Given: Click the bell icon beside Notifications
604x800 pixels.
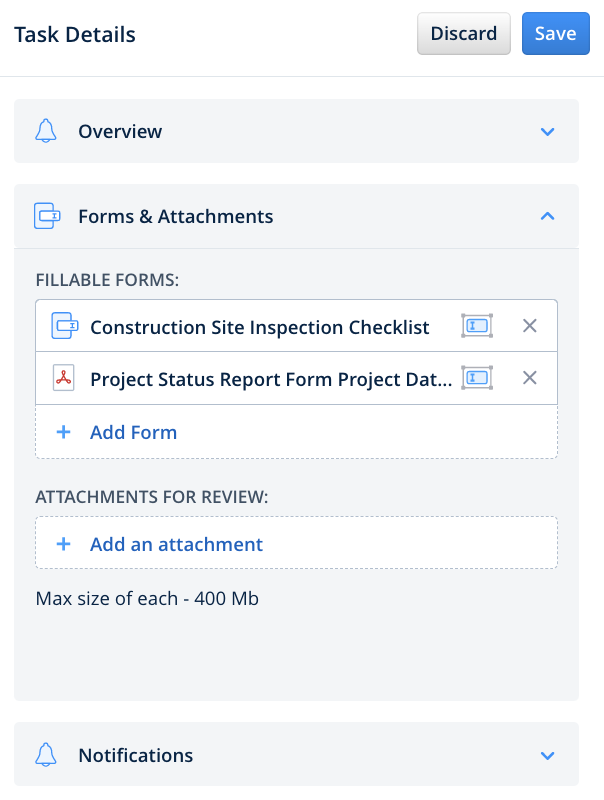Looking at the screenshot, I should (x=46, y=755).
